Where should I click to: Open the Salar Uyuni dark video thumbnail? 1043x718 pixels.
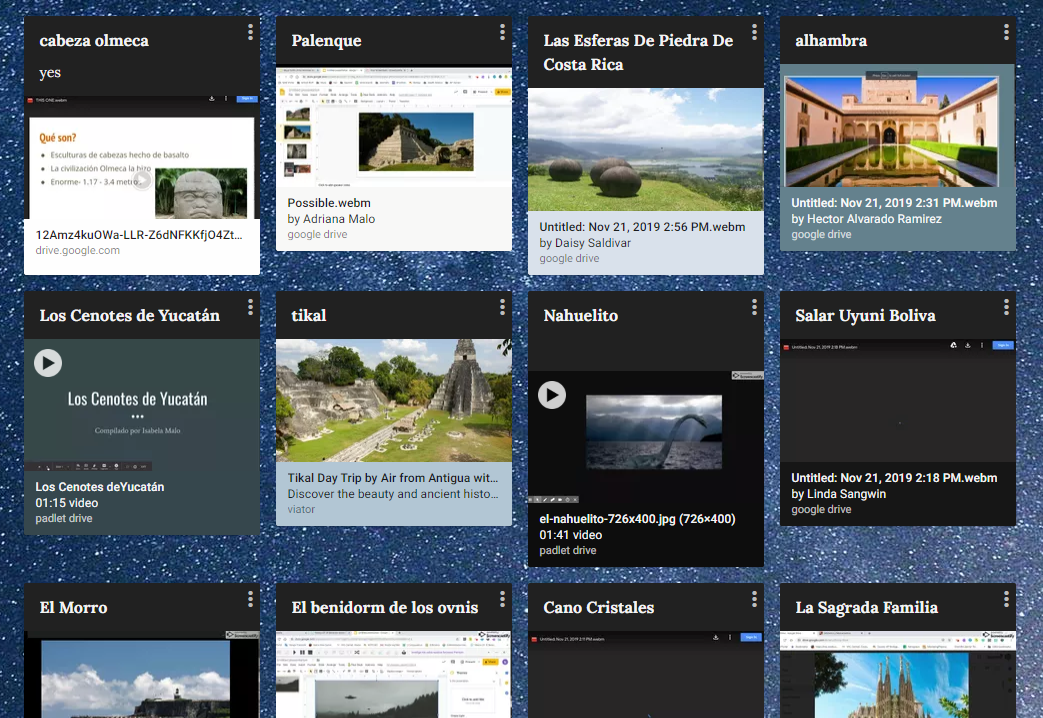pos(898,401)
